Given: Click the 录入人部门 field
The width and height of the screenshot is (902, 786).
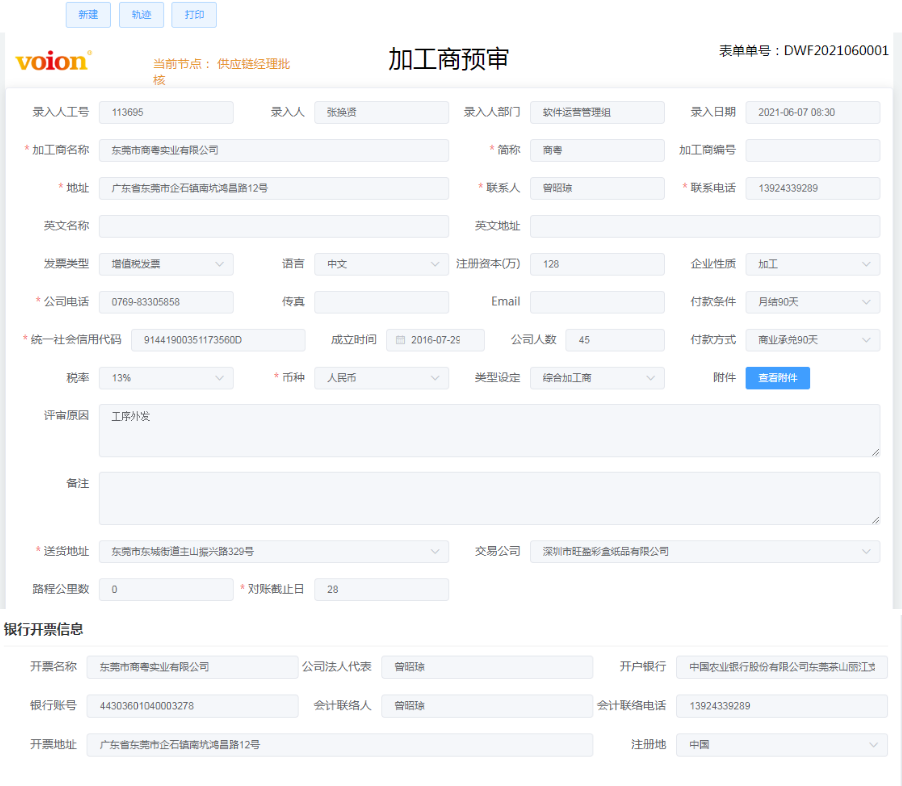Looking at the screenshot, I should point(597,112).
